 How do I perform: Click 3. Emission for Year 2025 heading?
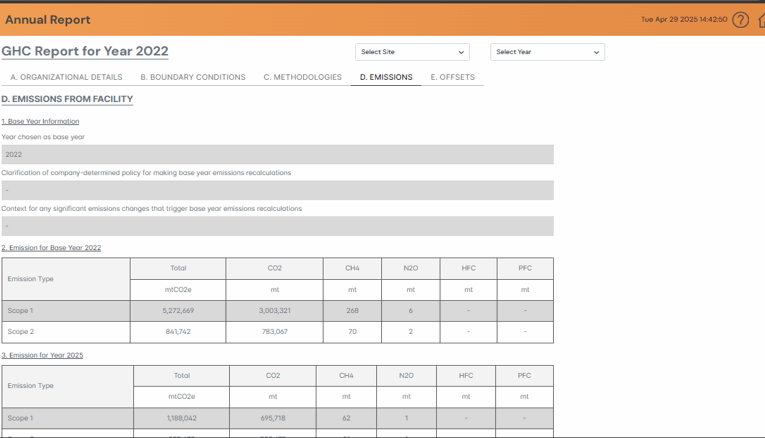pyautogui.click(x=42, y=355)
